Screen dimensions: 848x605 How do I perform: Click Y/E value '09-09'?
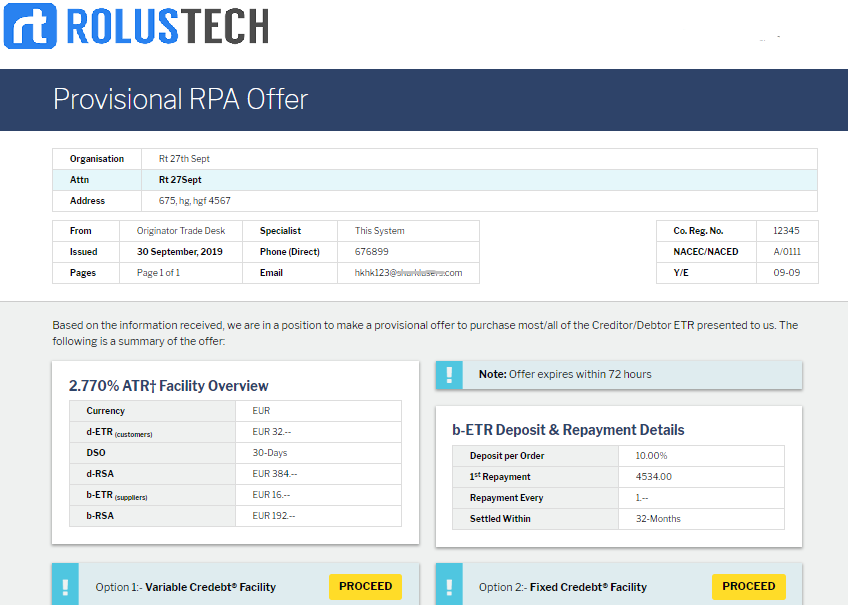[786, 273]
